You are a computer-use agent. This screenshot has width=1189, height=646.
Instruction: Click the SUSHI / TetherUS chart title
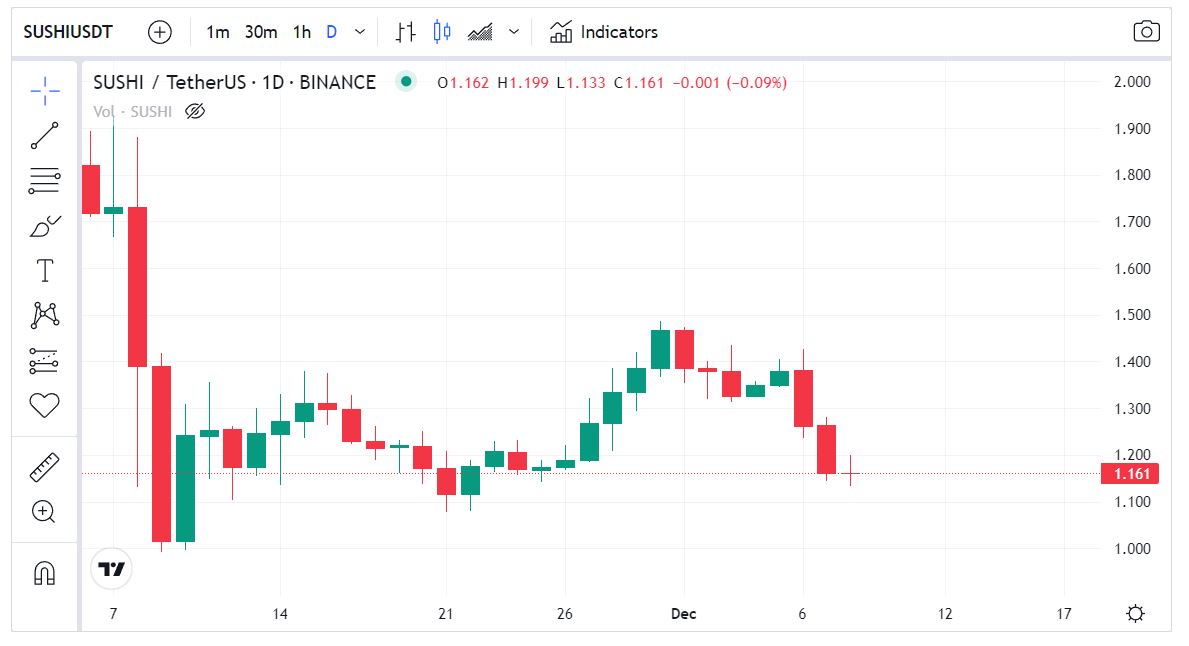(x=234, y=82)
